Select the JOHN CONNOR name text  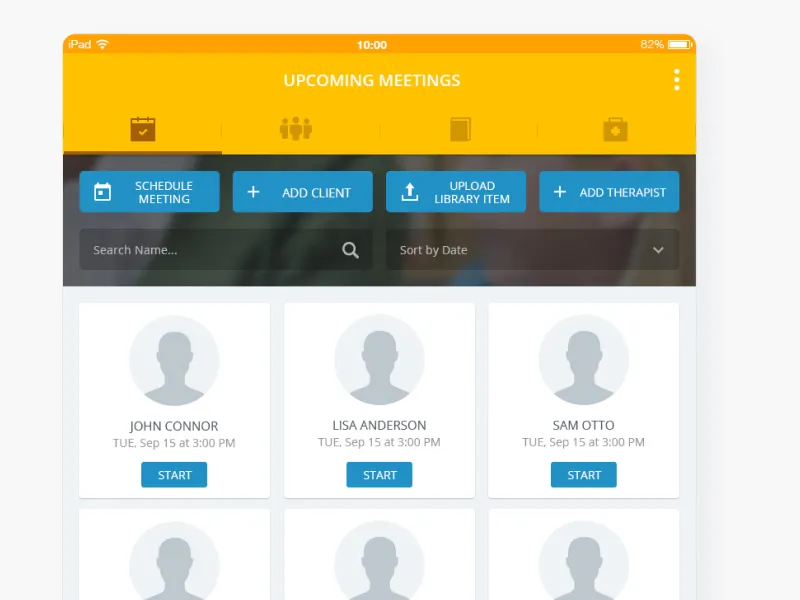(174, 426)
